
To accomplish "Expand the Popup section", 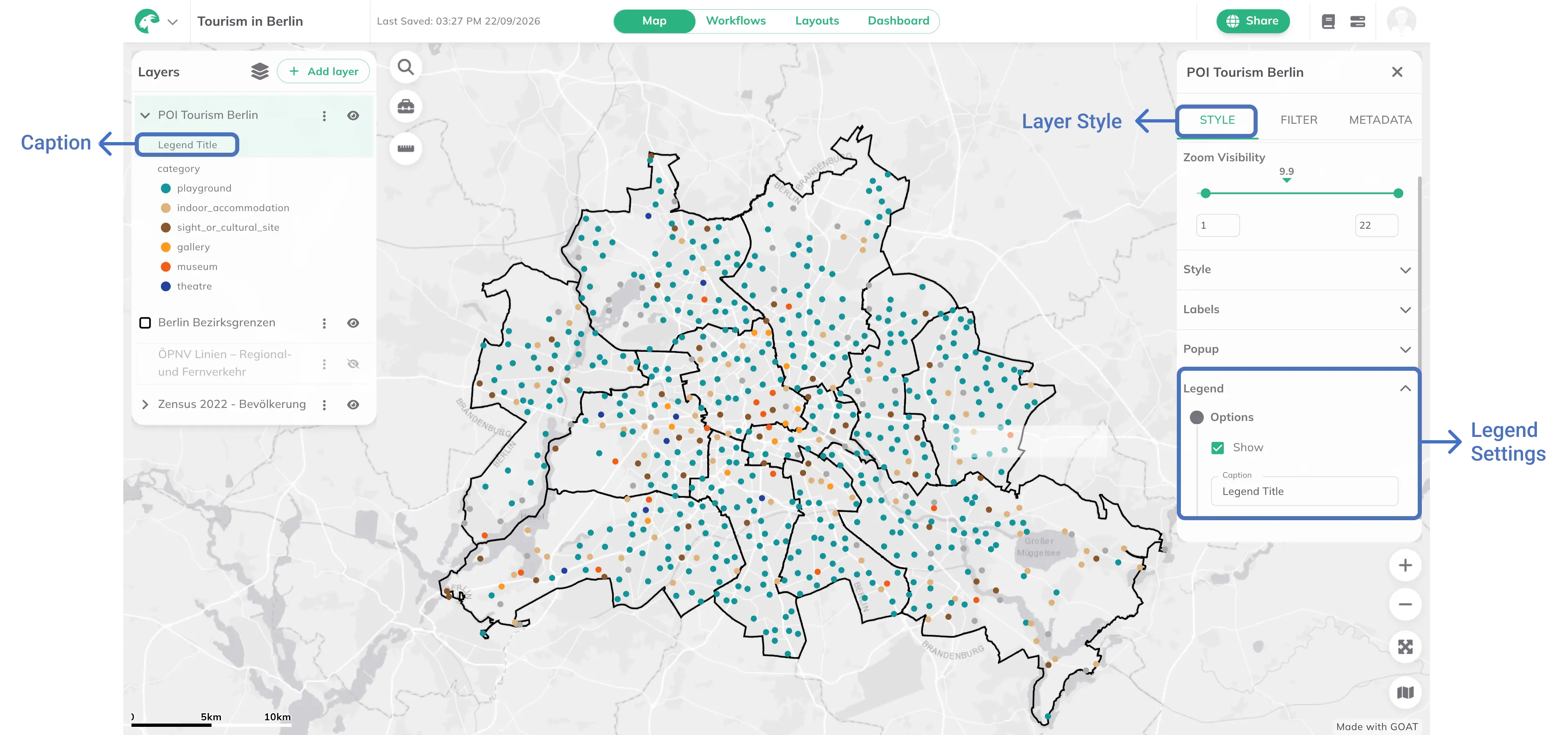I will 1297,349.
